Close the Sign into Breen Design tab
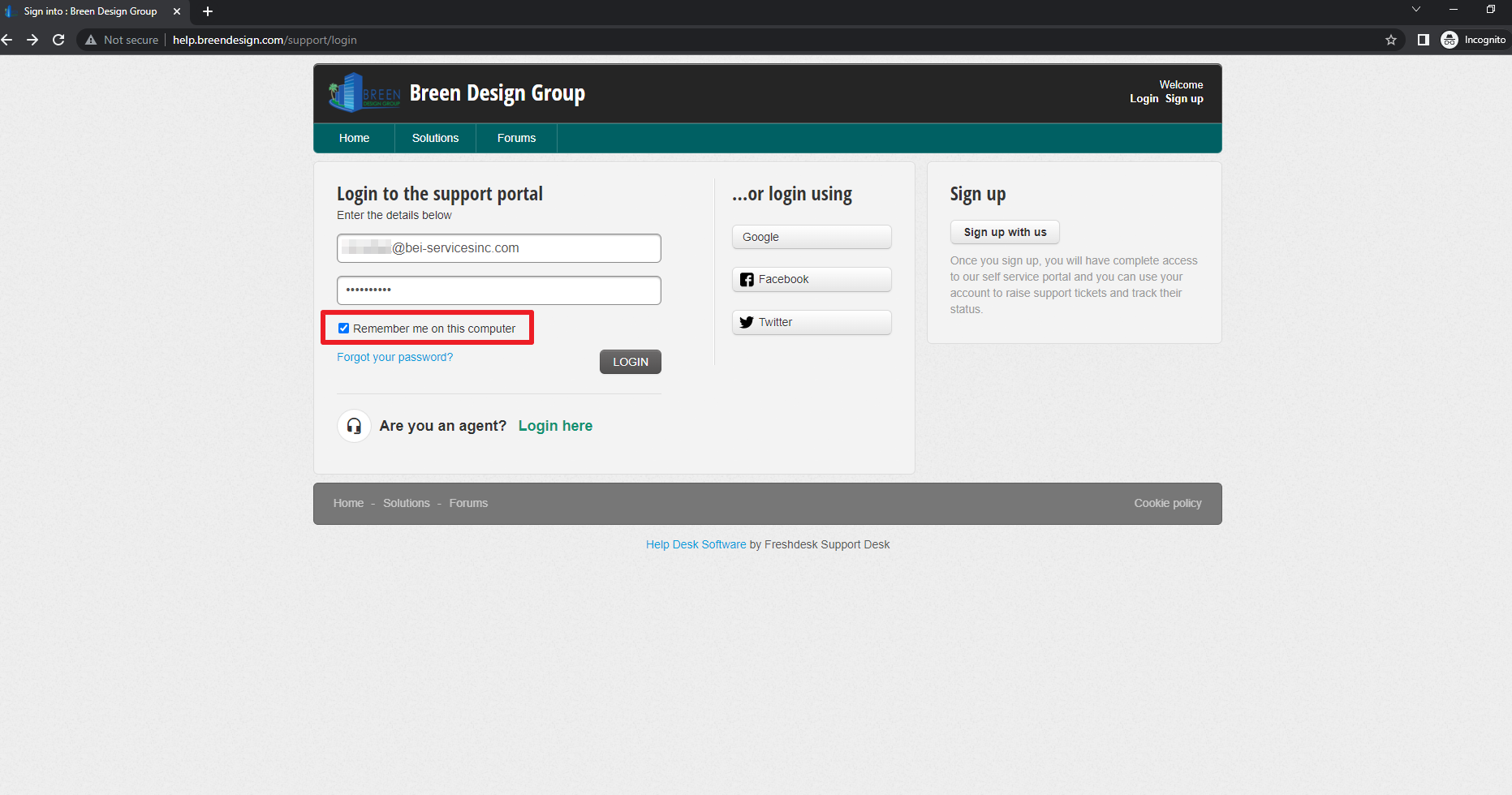 pos(177,11)
